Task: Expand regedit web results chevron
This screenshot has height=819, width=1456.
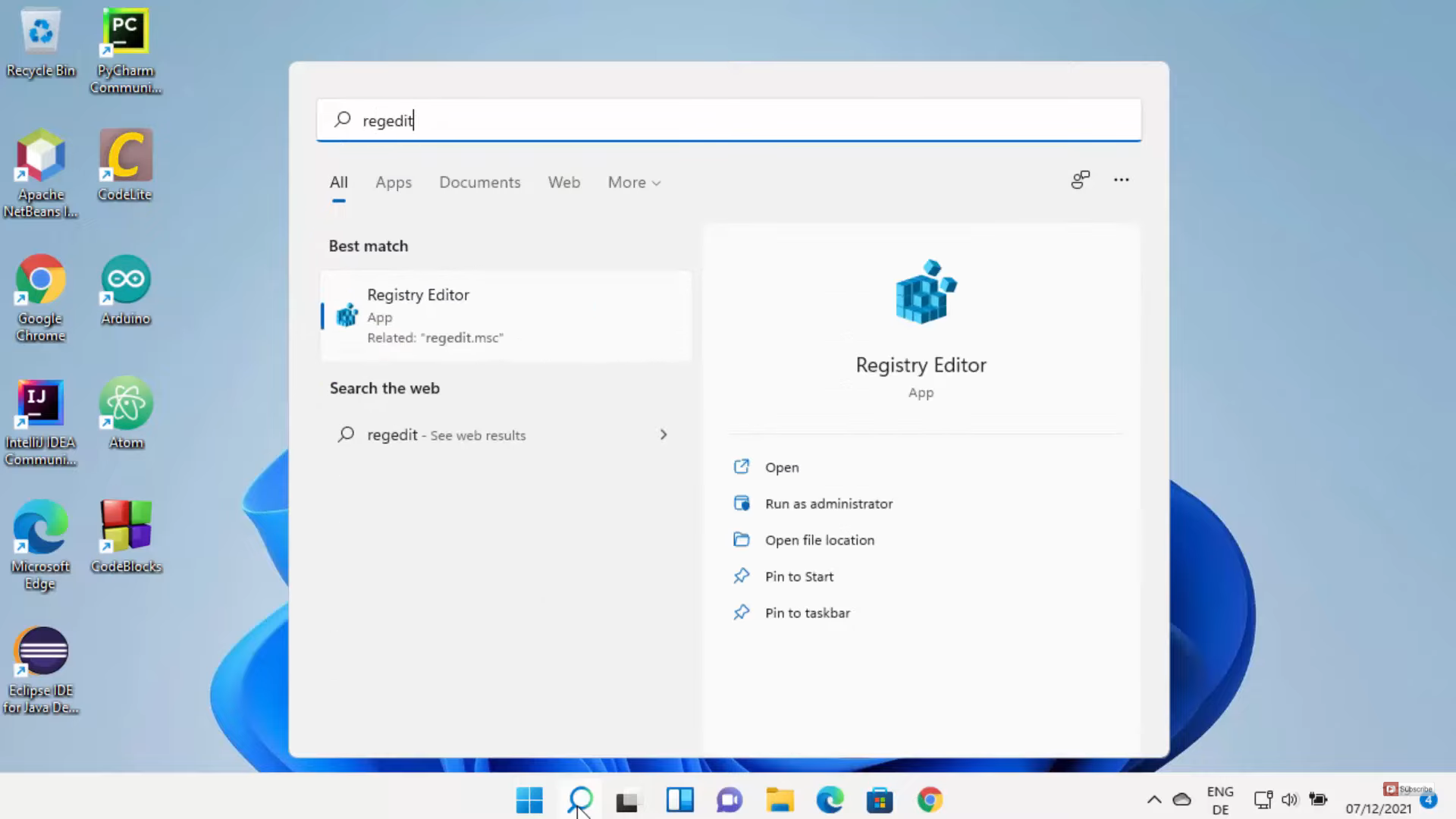Action: pos(664,435)
